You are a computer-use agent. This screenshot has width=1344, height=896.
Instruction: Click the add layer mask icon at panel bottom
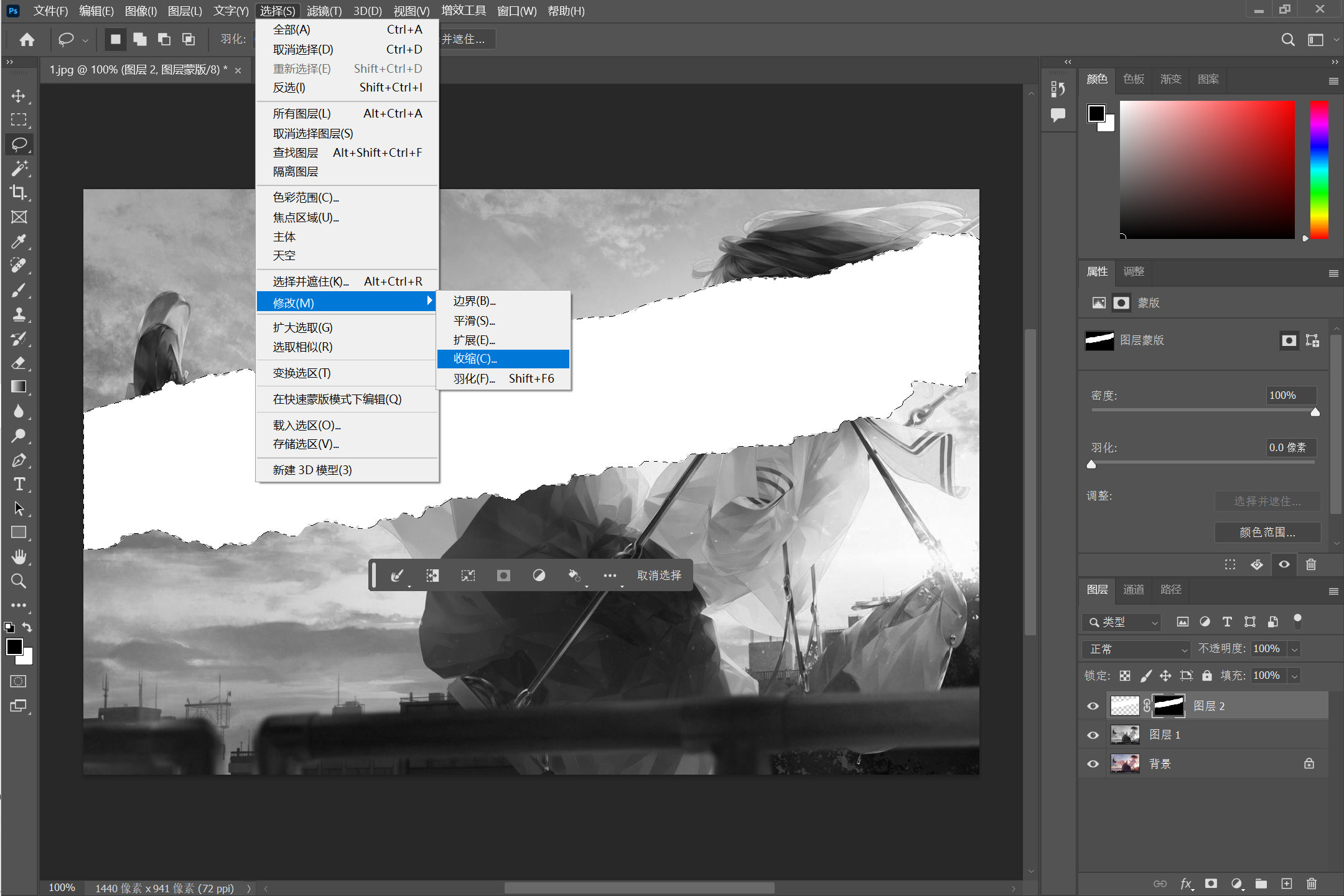click(x=1211, y=884)
